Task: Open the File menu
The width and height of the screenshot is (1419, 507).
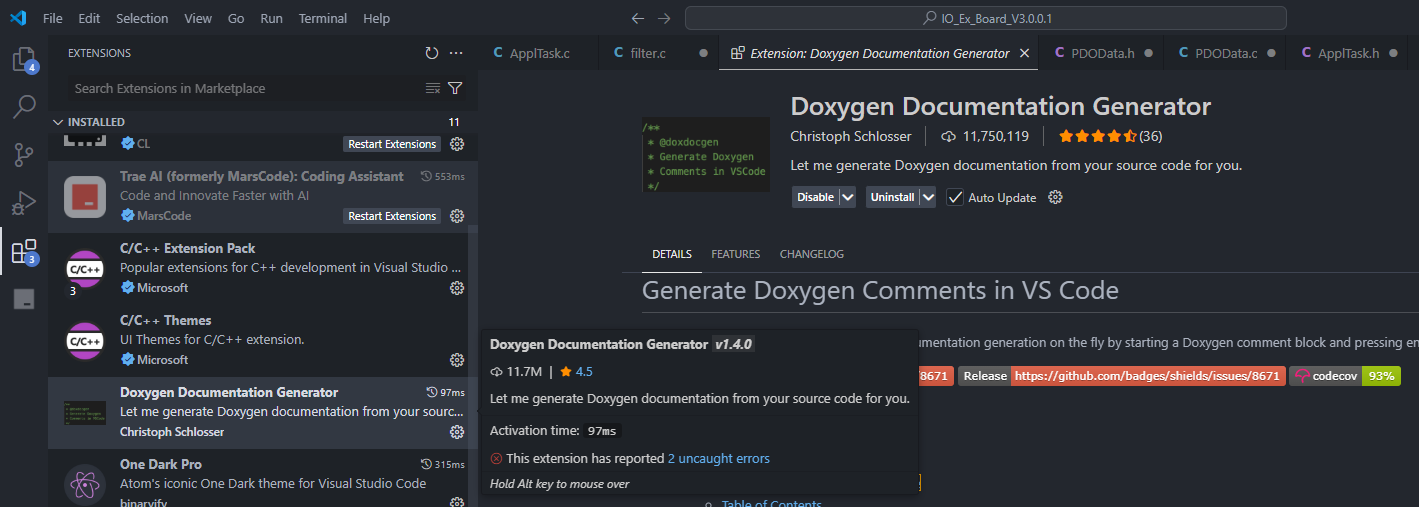Action: pos(53,18)
